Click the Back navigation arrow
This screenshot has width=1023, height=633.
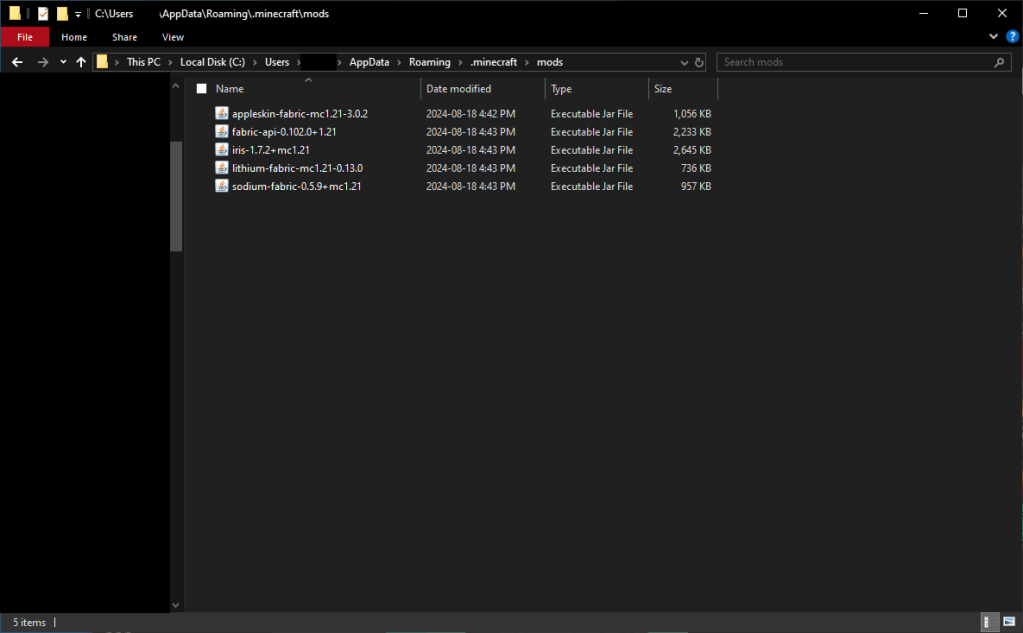coord(17,62)
